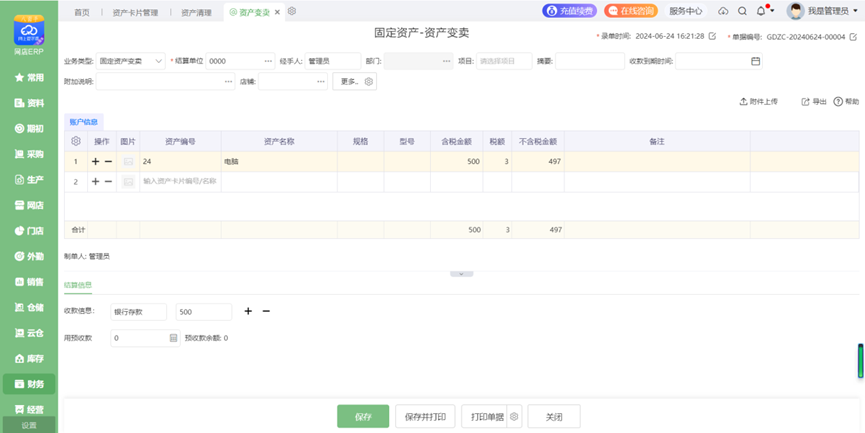
Task: Close the 资产变卖 tab
Action: (x=277, y=12)
